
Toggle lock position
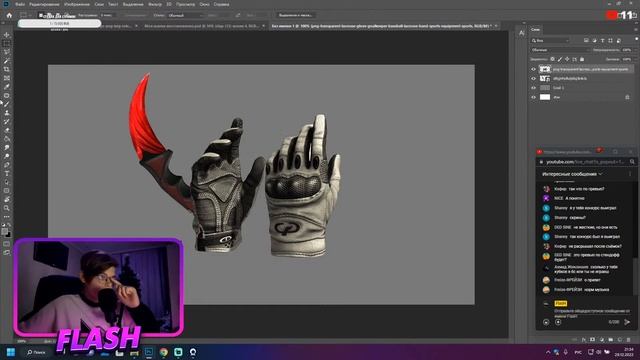(567, 59)
